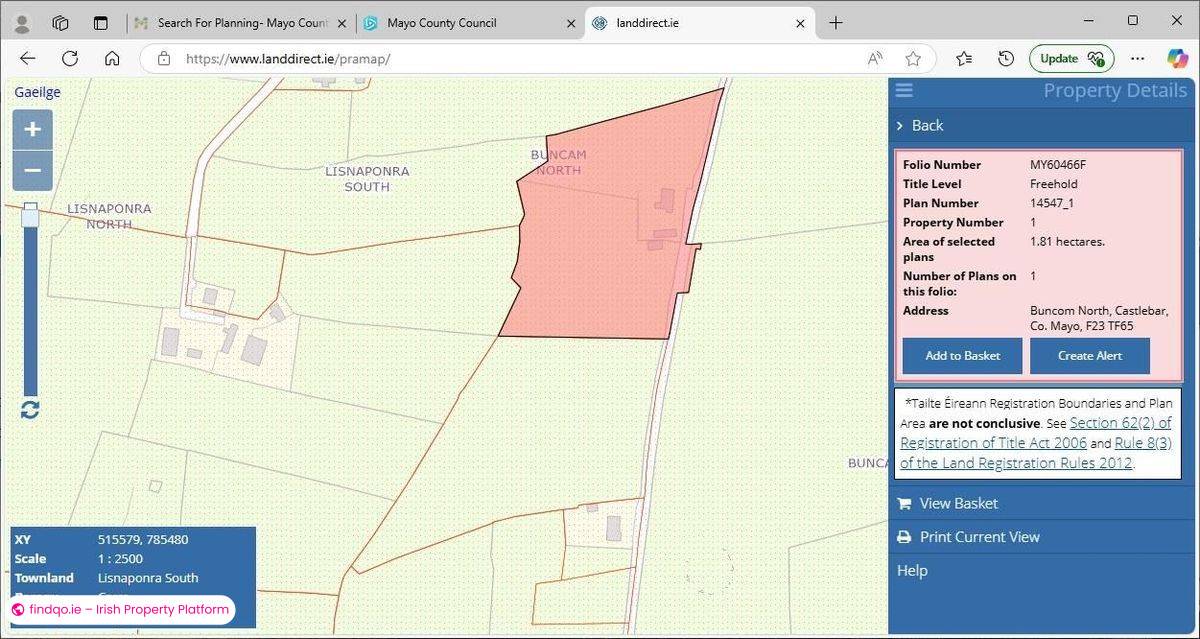
Task: Click browser Refresh page icon
Action: pos(70,58)
